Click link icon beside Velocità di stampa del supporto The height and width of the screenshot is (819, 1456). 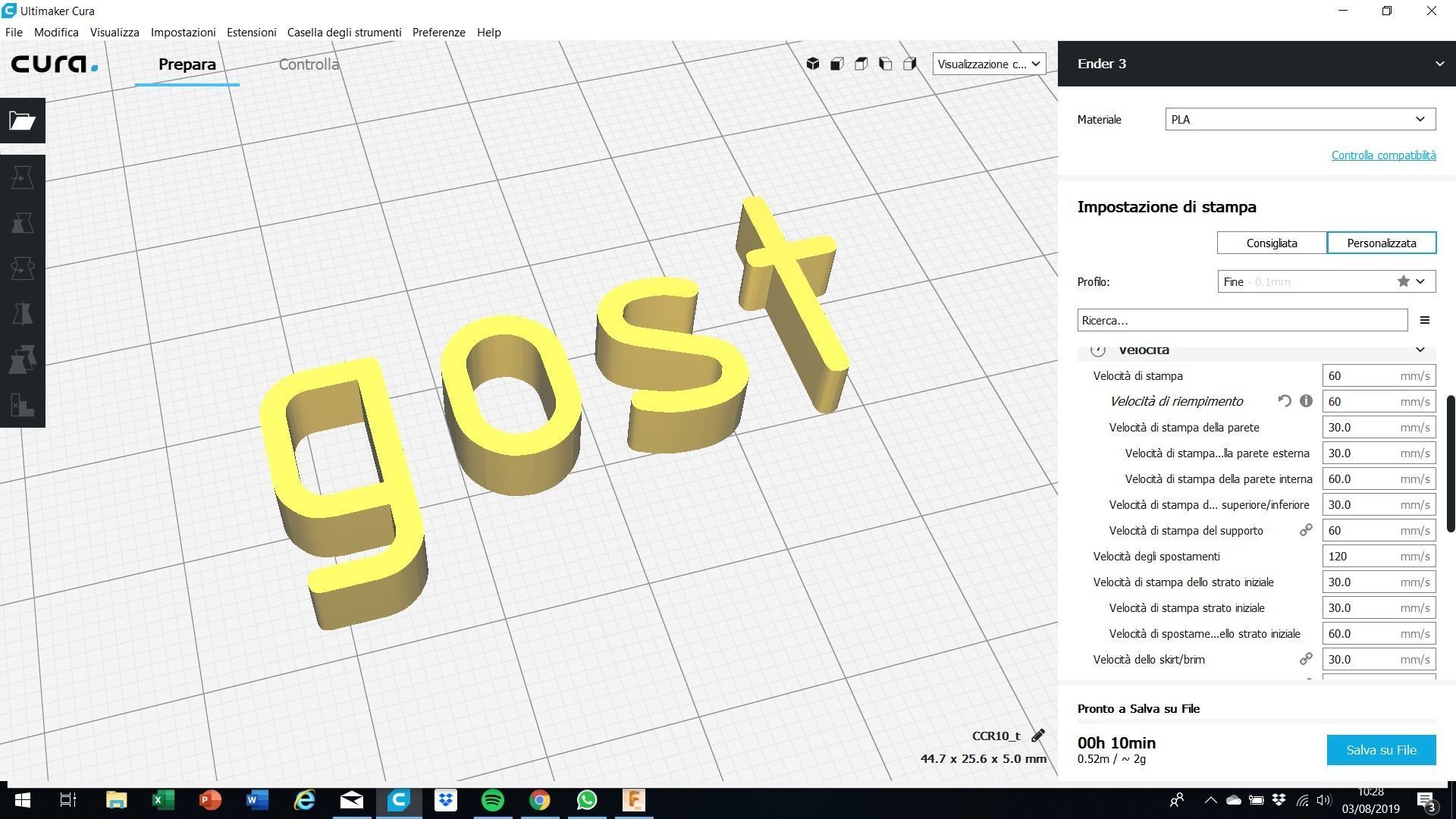pyautogui.click(x=1306, y=530)
